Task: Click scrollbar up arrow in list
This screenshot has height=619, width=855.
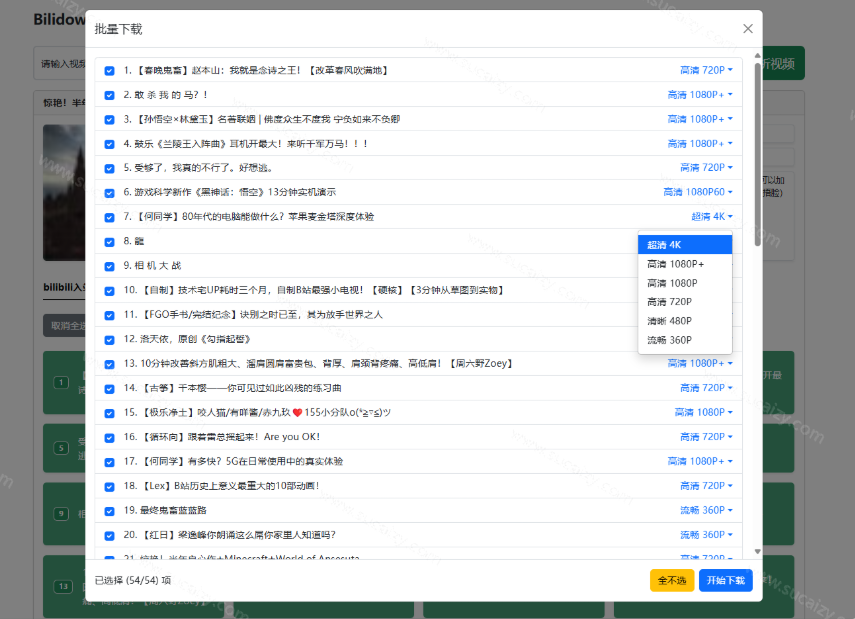Action: tap(757, 56)
